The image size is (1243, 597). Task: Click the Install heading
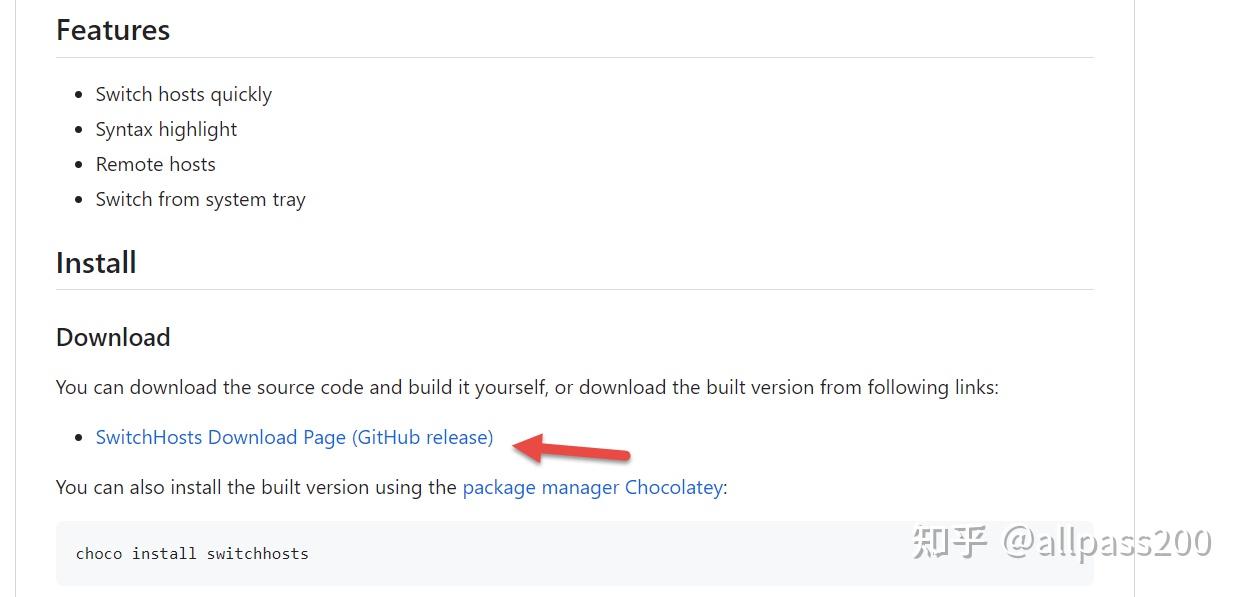pyautogui.click(x=96, y=263)
